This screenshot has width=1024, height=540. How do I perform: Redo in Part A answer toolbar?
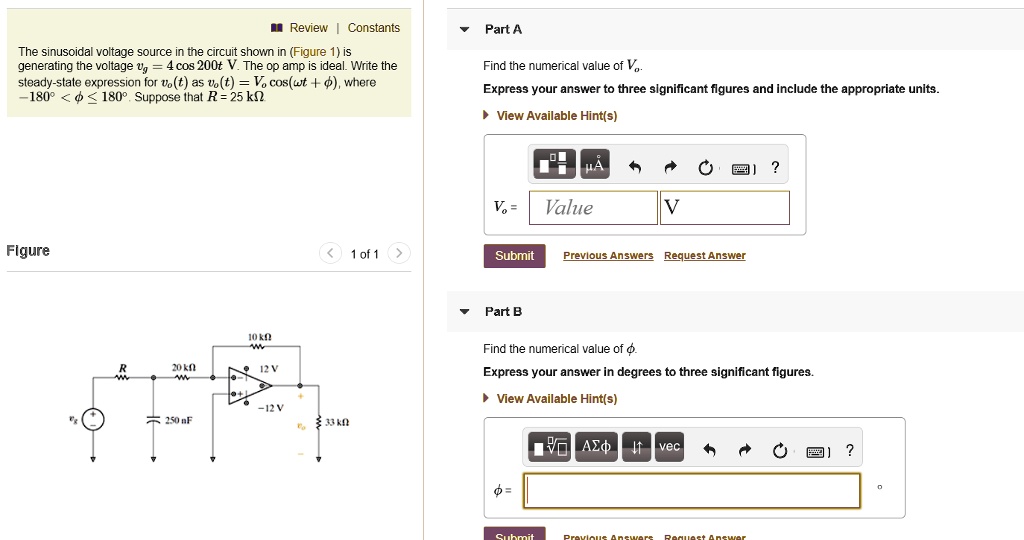pos(671,168)
